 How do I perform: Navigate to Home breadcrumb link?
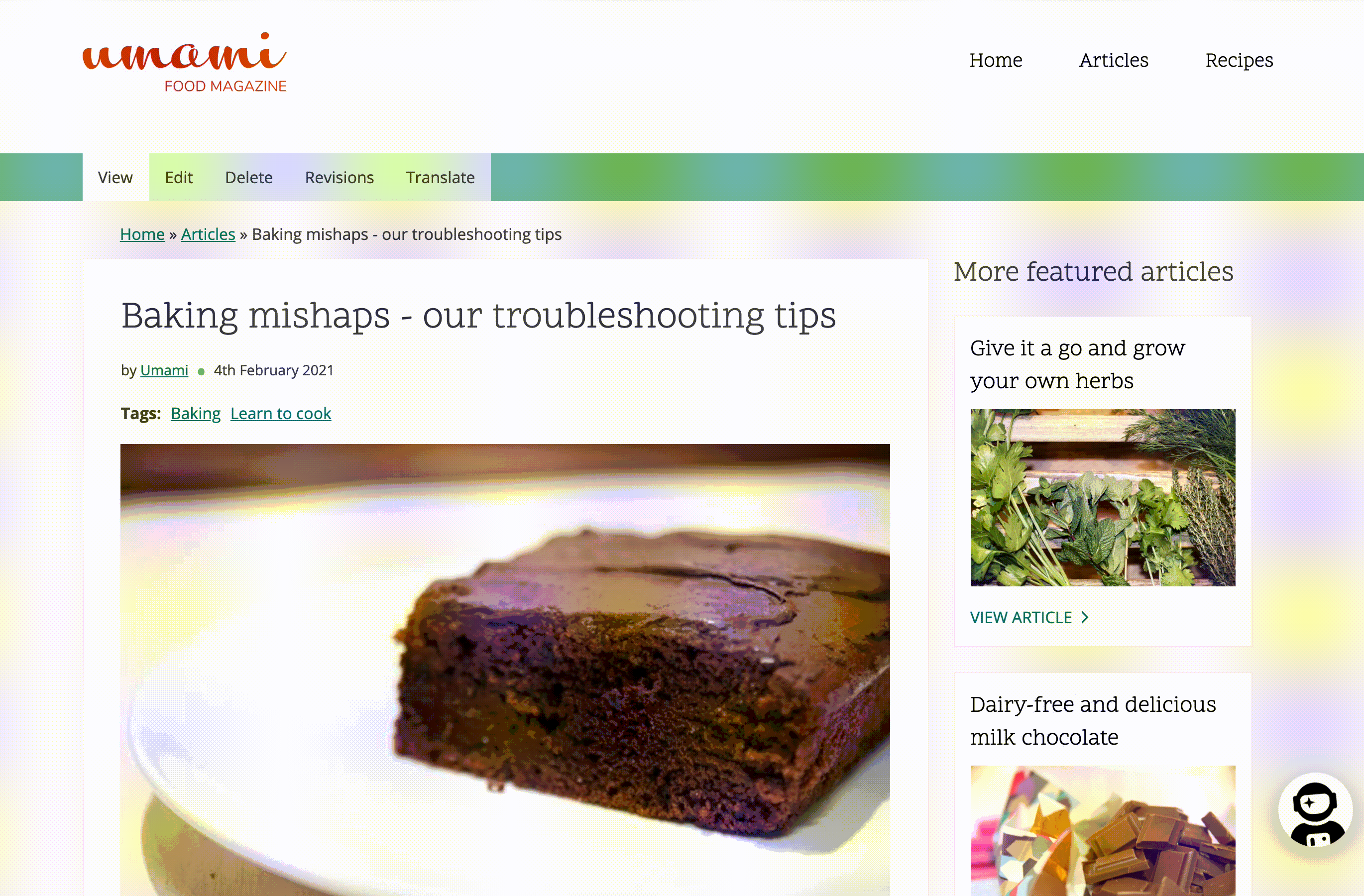[142, 234]
